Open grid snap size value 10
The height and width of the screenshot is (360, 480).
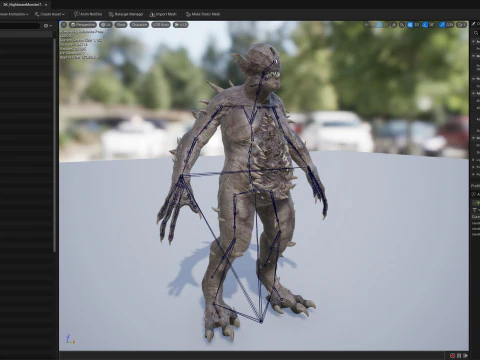pos(417,25)
